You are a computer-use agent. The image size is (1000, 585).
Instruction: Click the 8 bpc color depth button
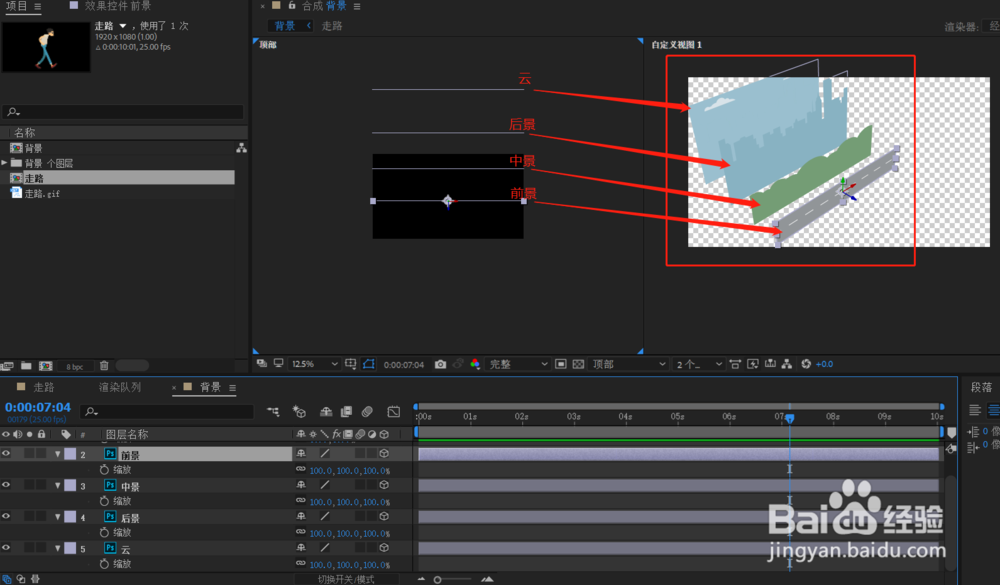coord(75,366)
